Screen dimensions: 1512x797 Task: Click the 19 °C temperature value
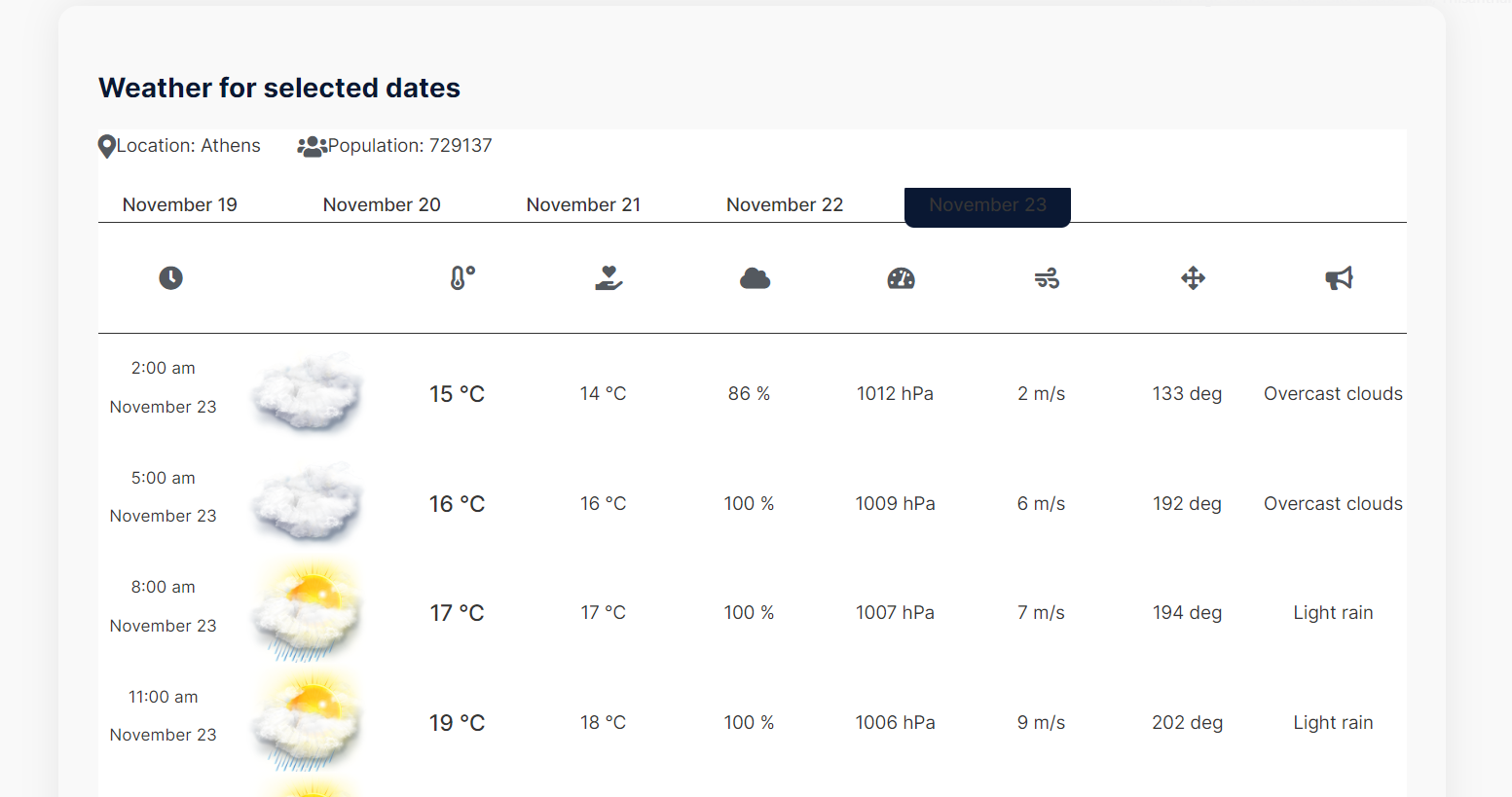click(457, 723)
